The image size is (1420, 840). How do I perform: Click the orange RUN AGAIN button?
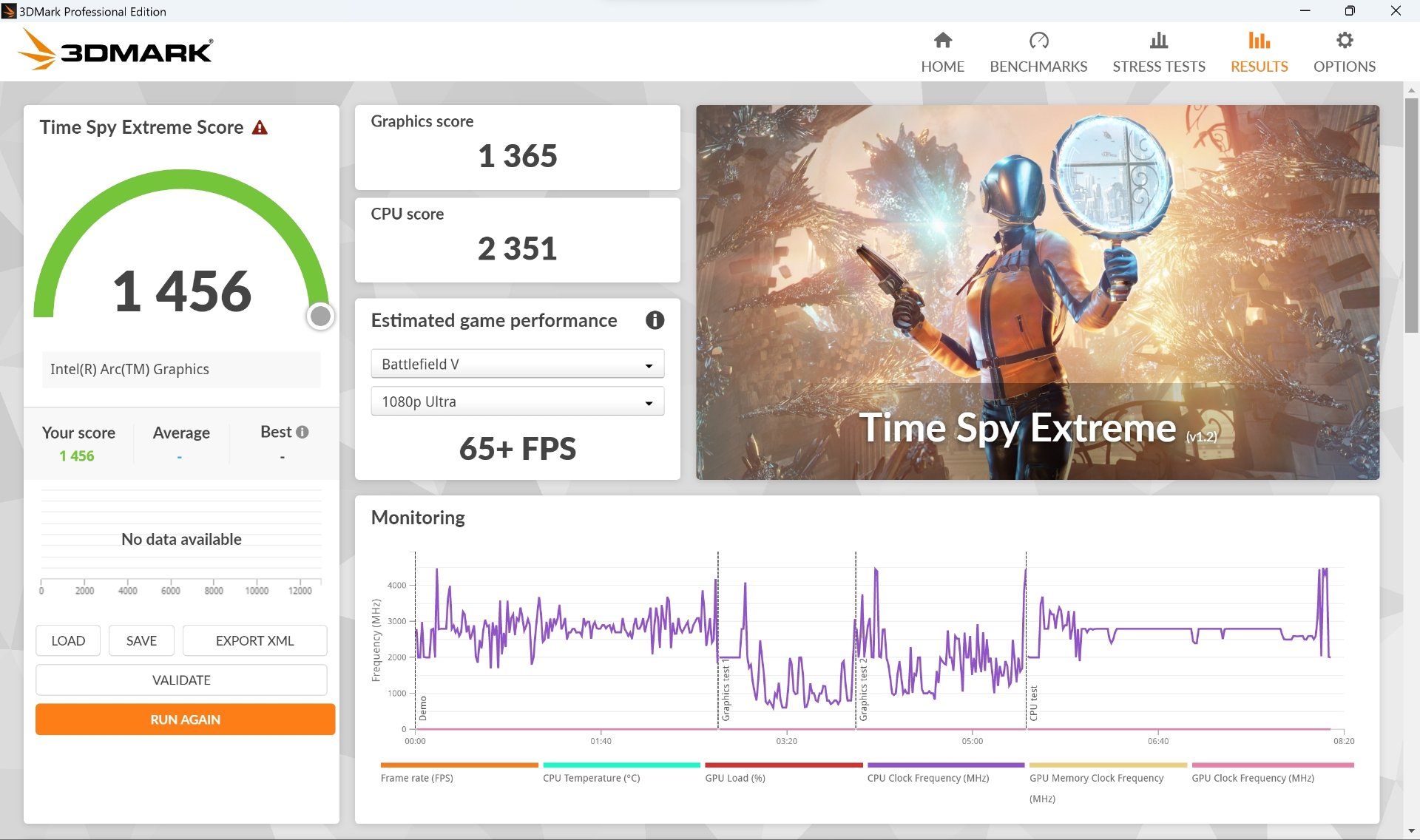pos(185,719)
